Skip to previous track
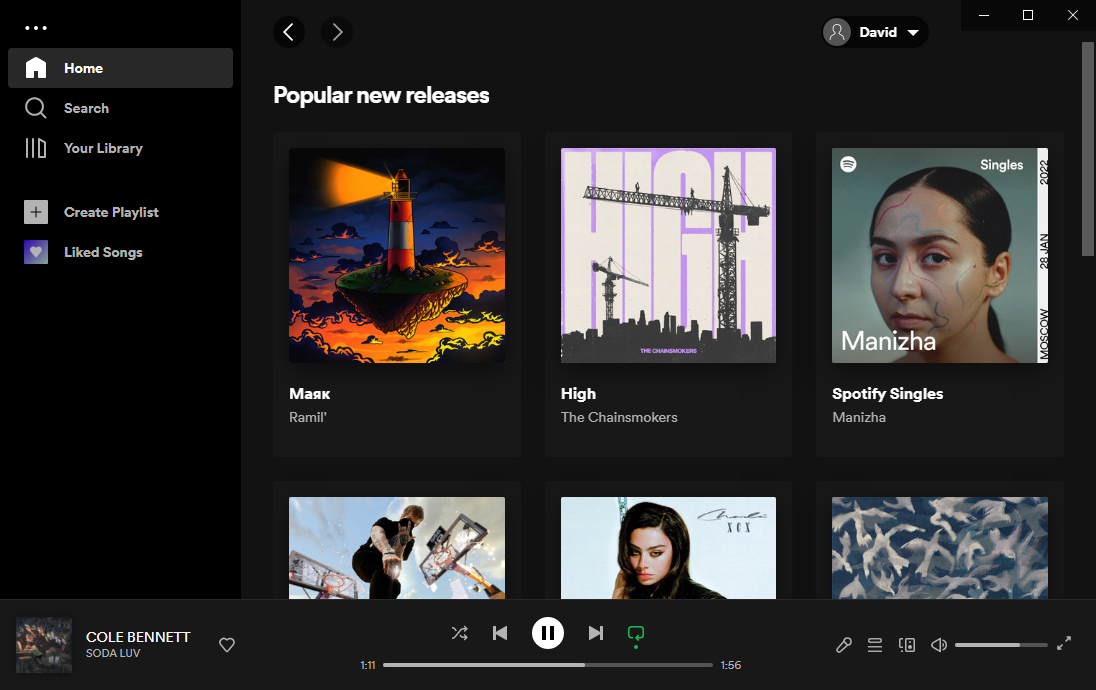 pos(500,633)
